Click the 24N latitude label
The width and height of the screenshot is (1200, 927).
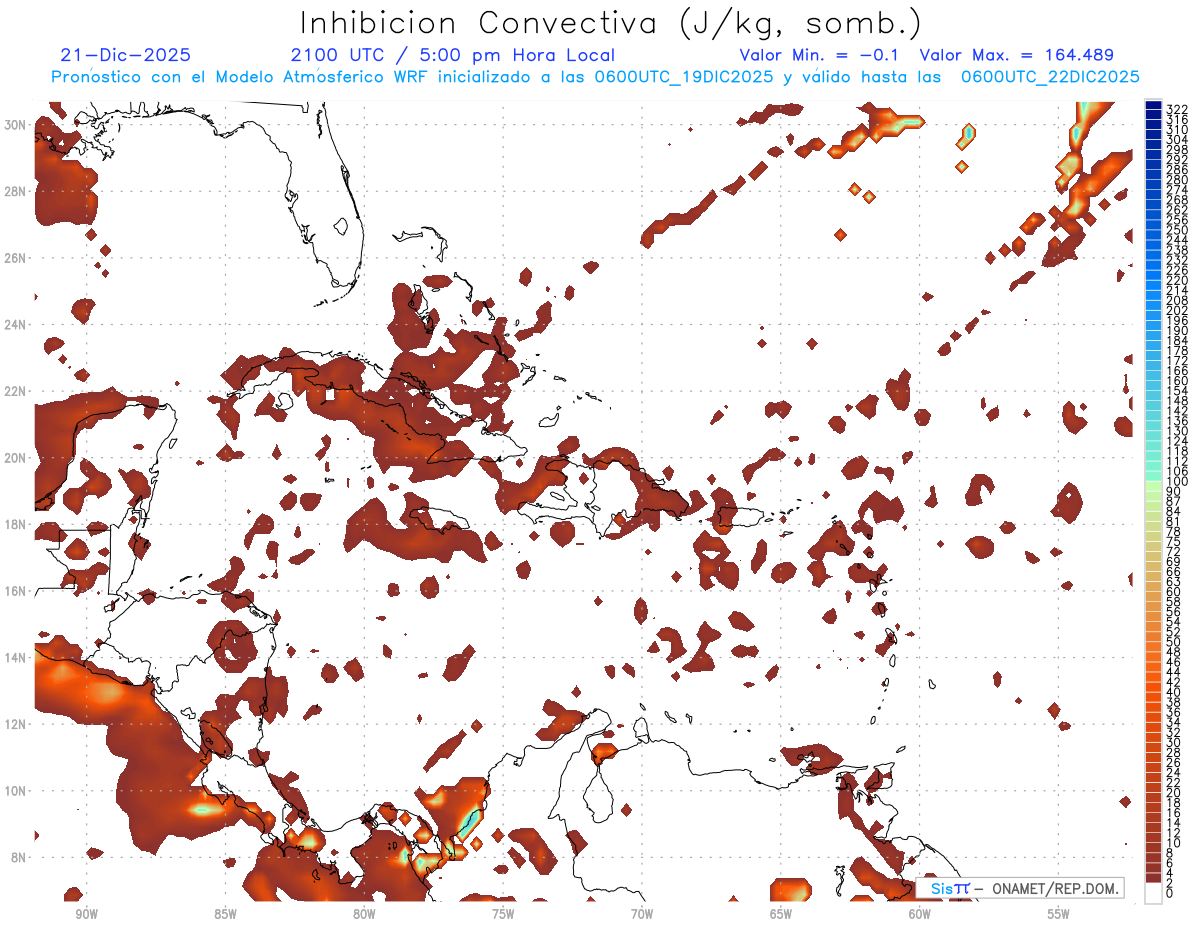[14, 325]
